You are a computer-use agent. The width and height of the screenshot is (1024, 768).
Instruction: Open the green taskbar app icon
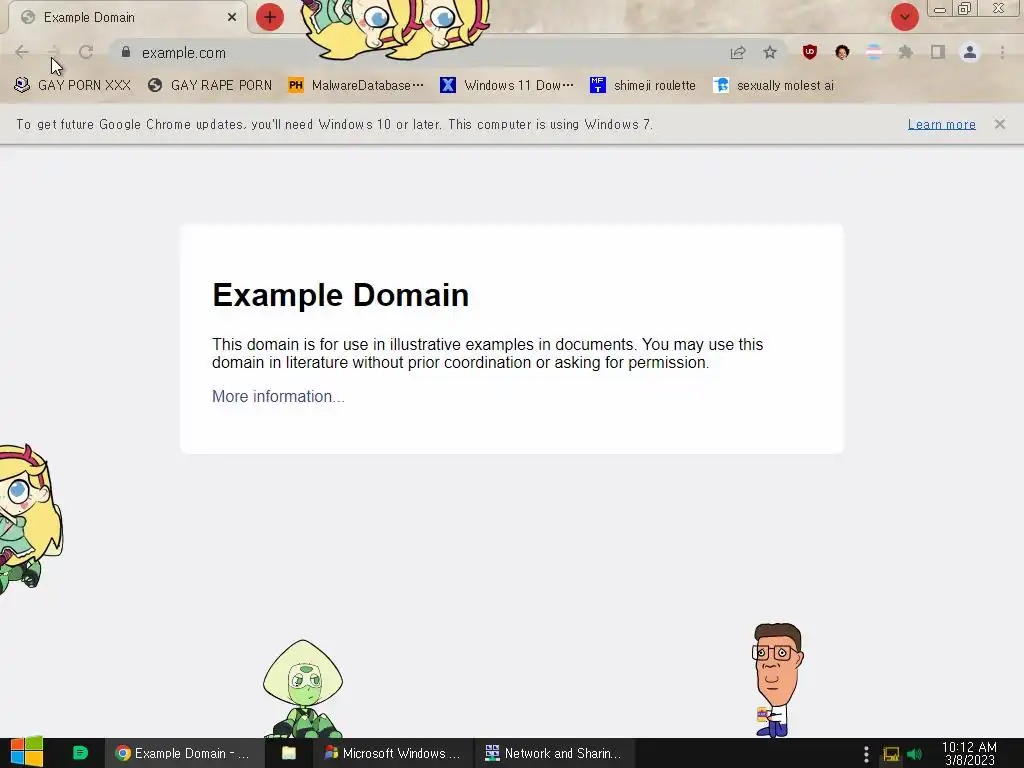[x=80, y=753]
